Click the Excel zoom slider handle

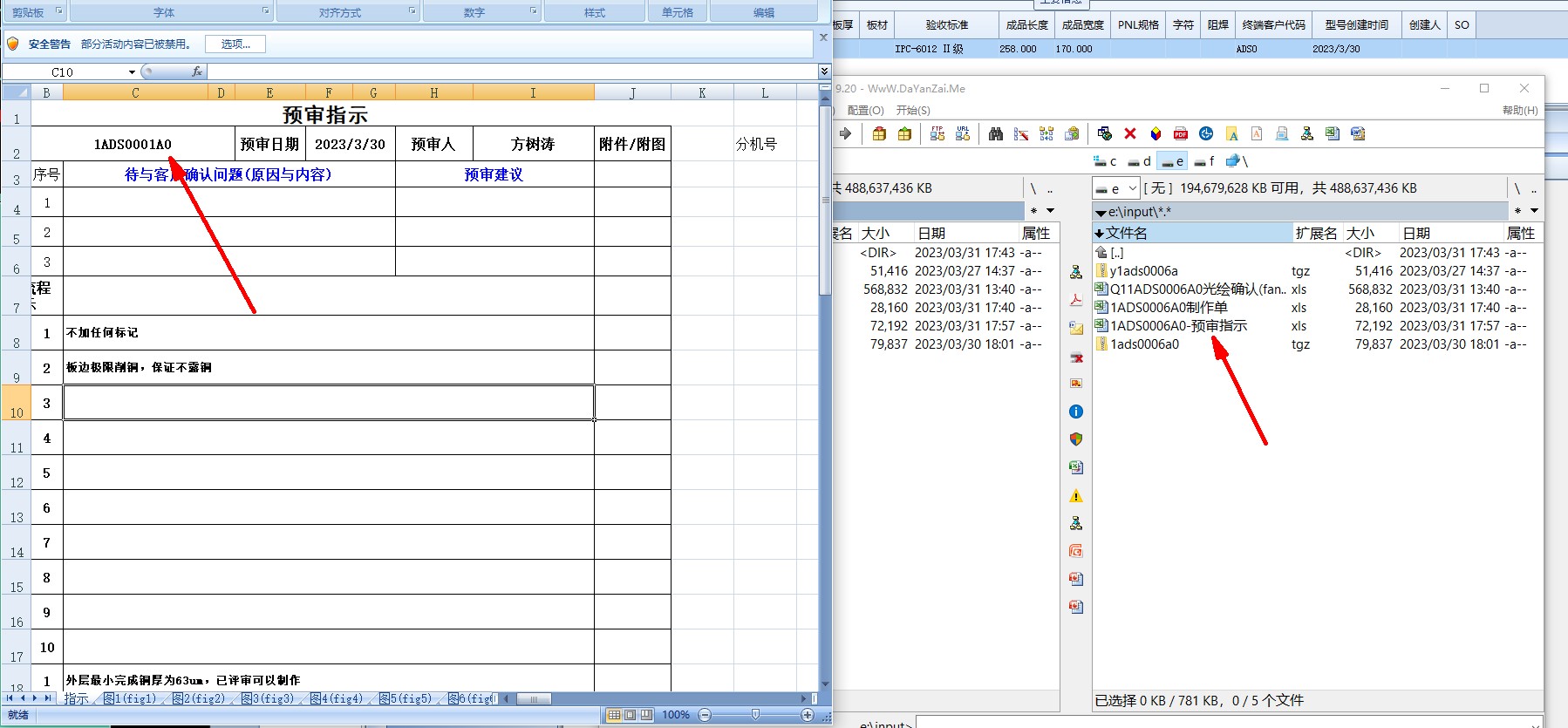[x=755, y=715]
